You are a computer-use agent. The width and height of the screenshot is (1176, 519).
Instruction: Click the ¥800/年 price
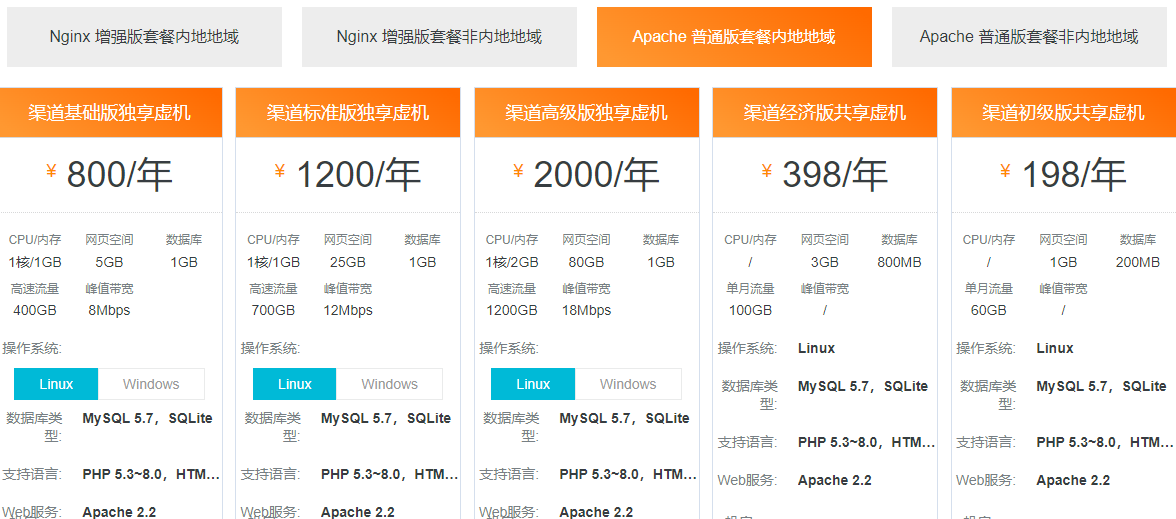[109, 175]
